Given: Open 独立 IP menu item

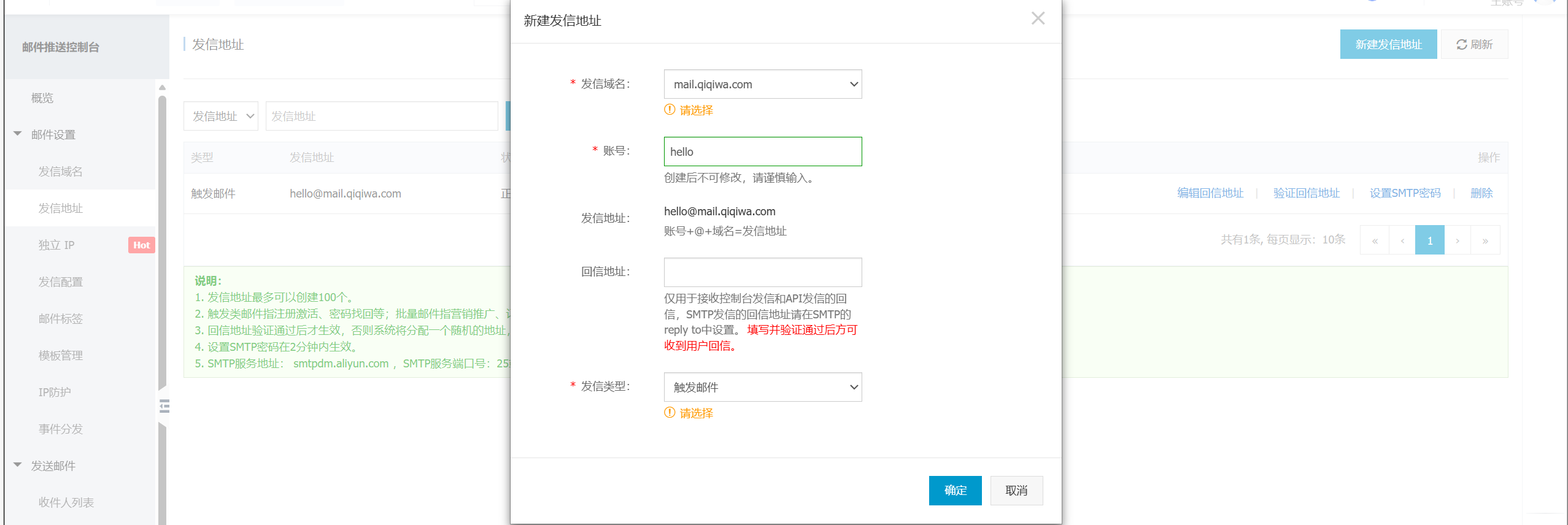Looking at the screenshot, I should pyautogui.click(x=56, y=245).
